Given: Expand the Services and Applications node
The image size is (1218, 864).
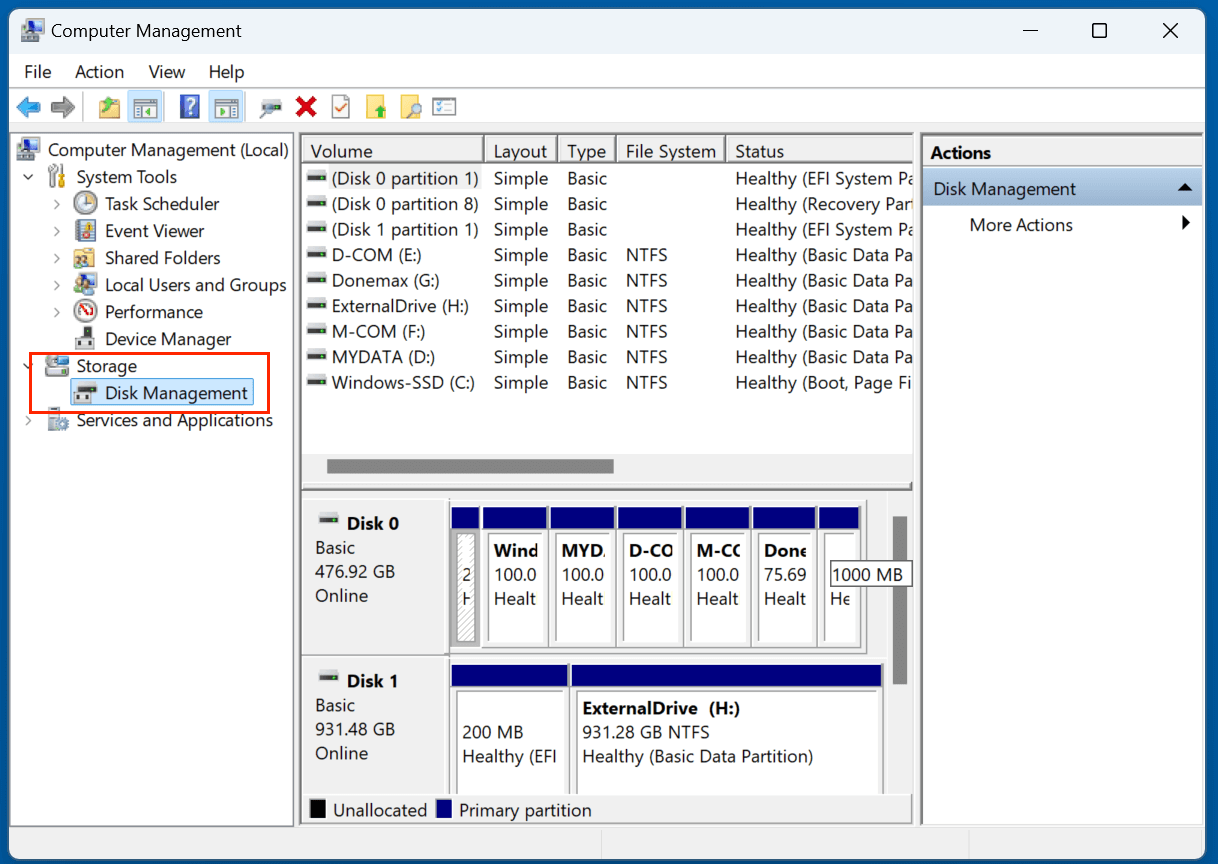Looking at the screenshot, I should (x=28, y=420).
